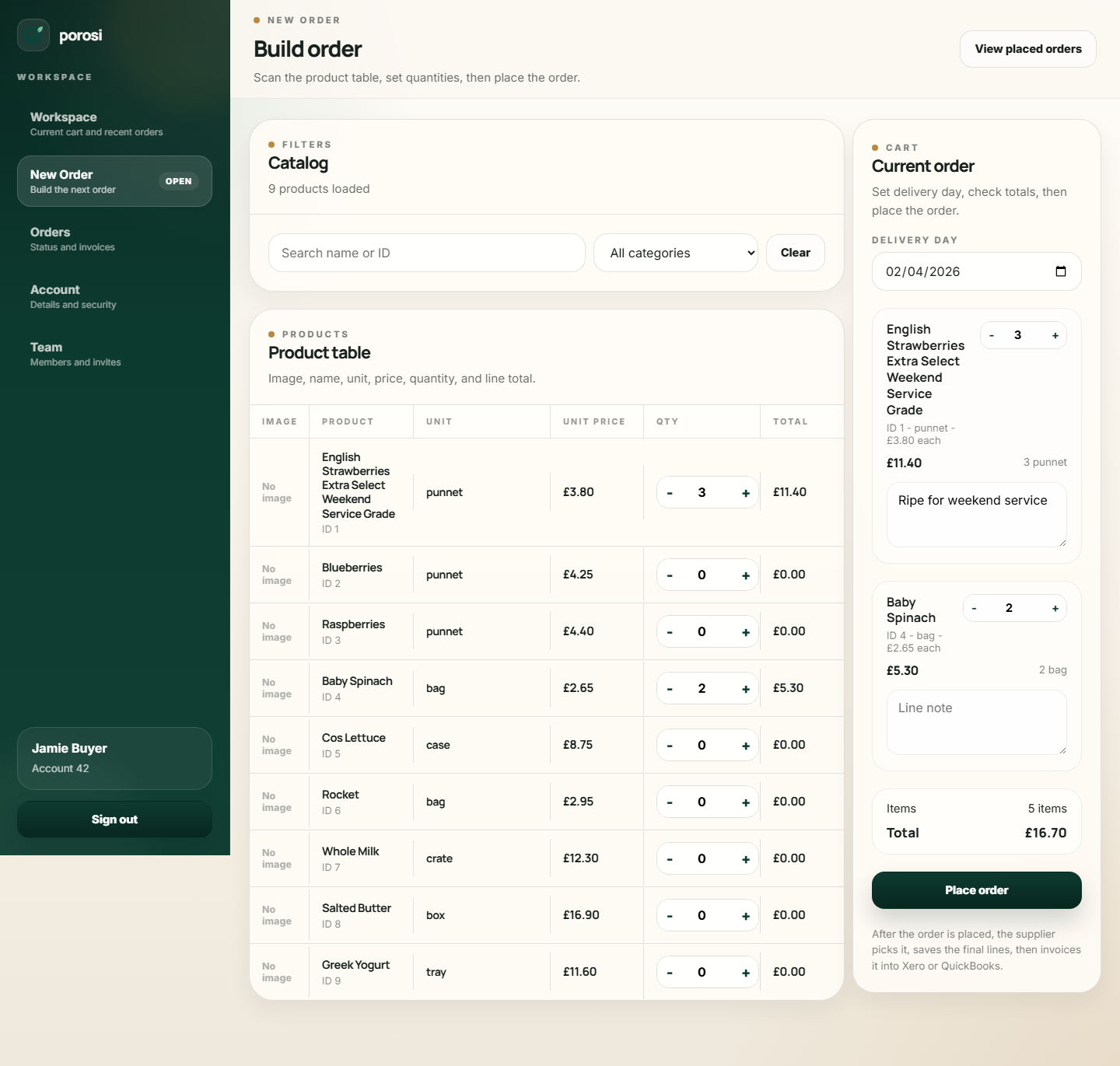Decrease English Strawberries quantity in product table
Image resolution: width=1120 pixels, height=1066 pixels.
coord(670,493)
